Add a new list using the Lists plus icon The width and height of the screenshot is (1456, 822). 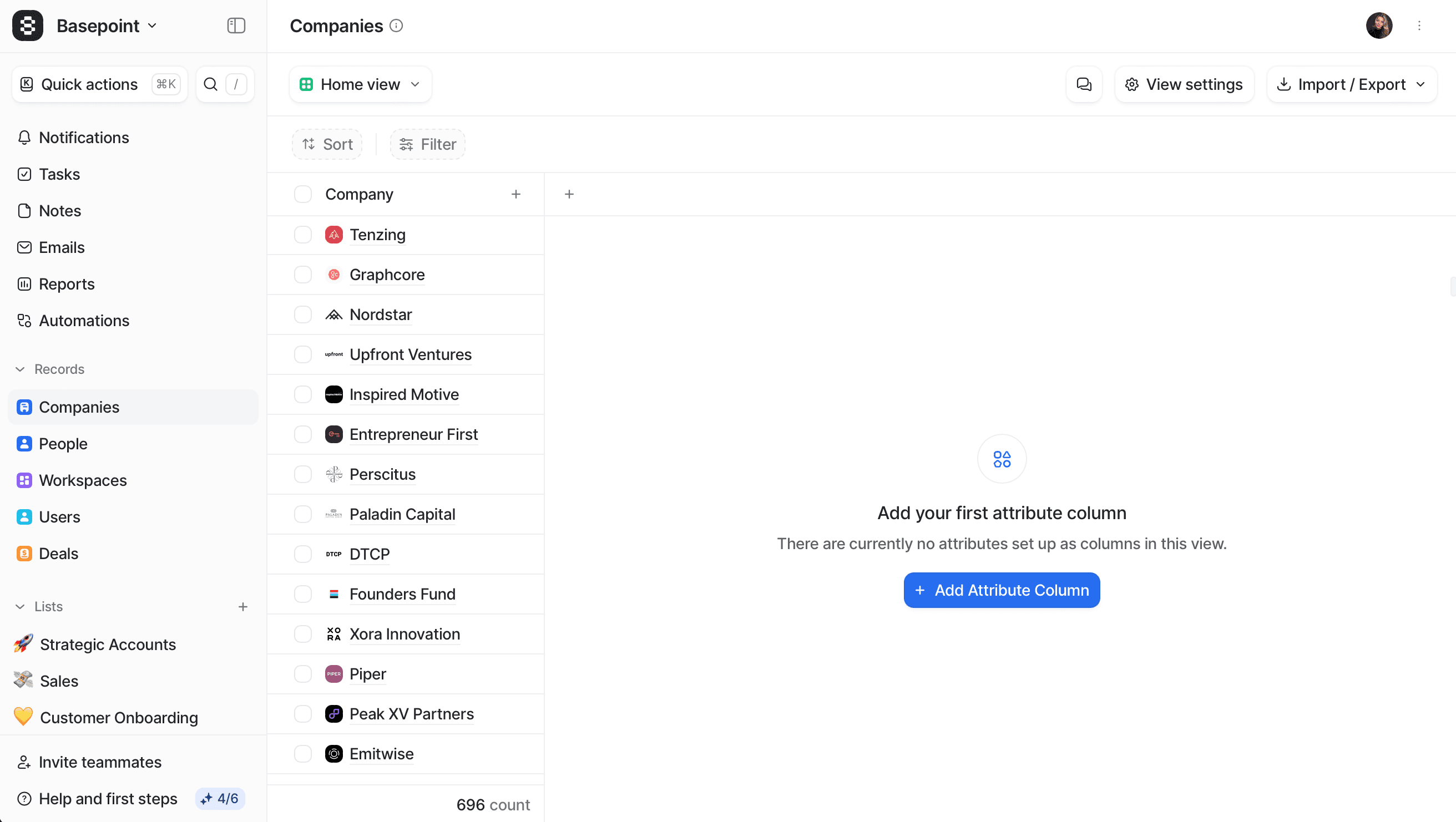coord(243,606)
